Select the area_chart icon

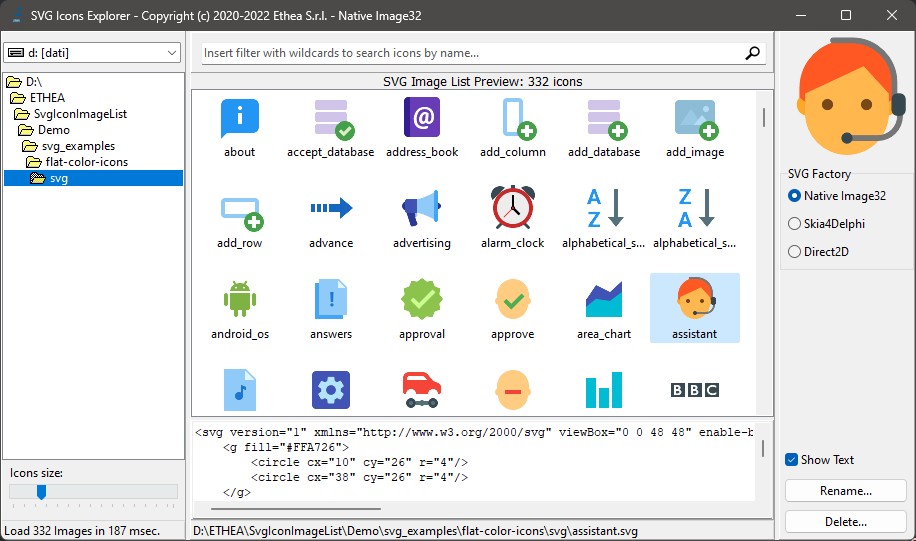tap(604, 299)
